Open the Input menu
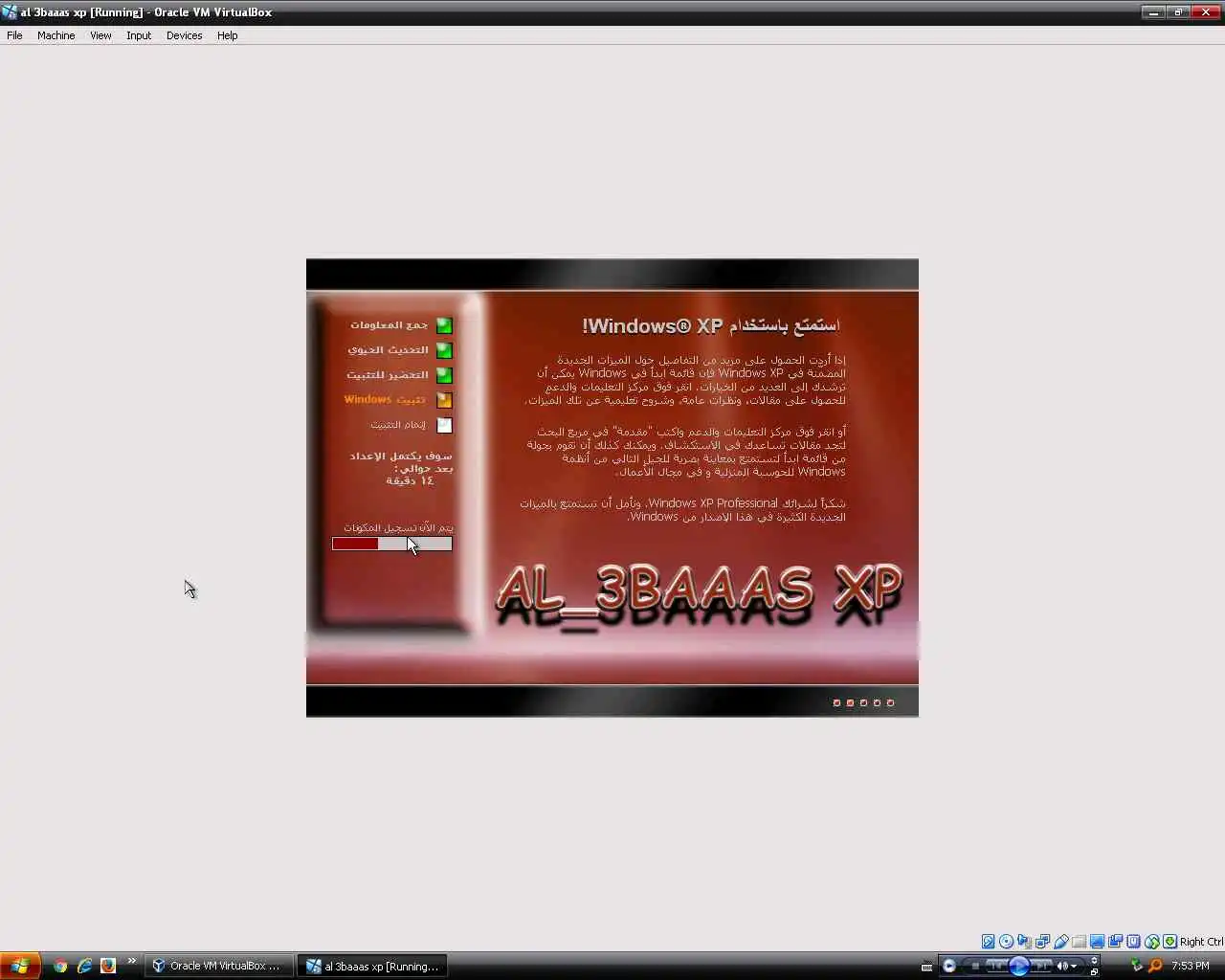The width and height of the screenshot is (1225, 980). click(x=139, y=35)
